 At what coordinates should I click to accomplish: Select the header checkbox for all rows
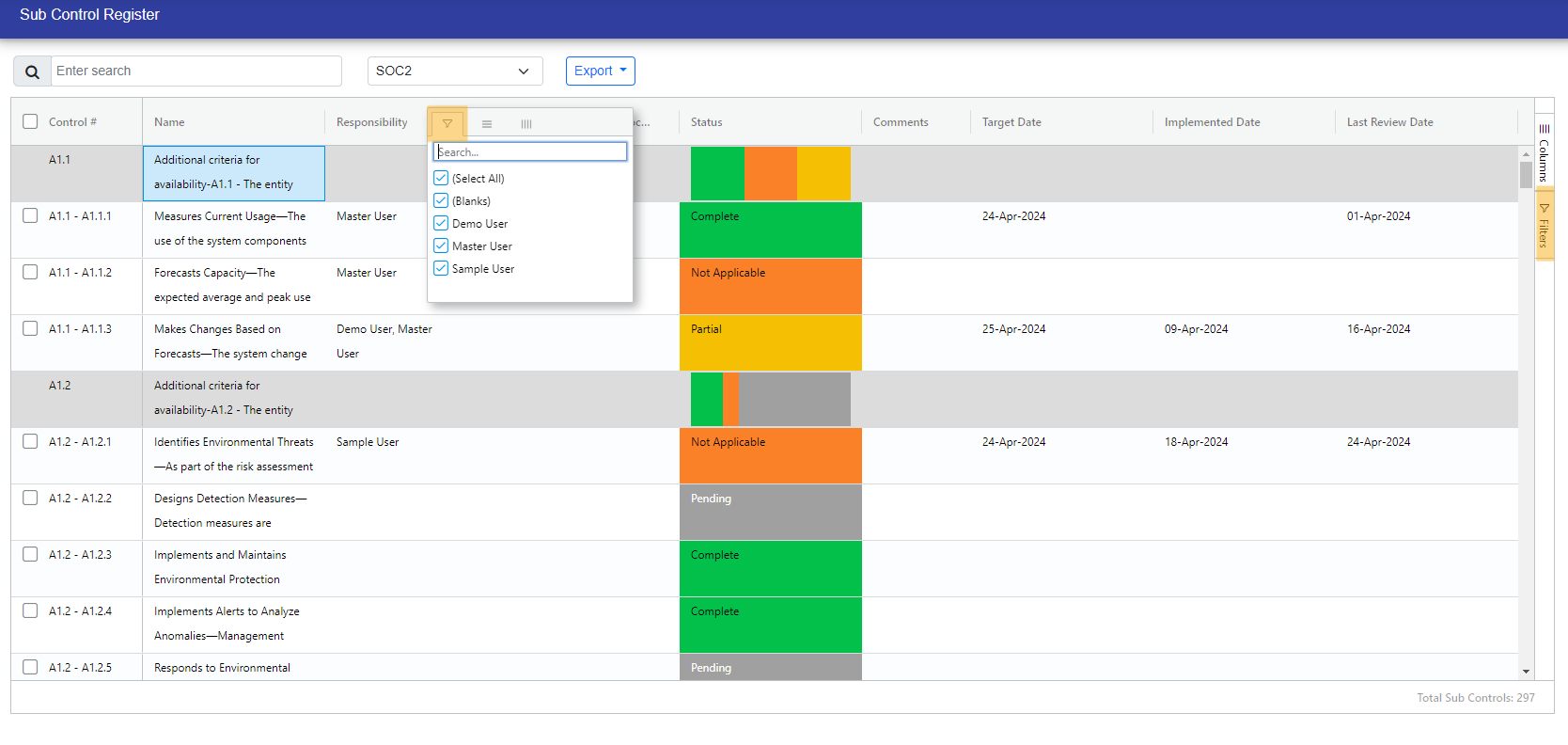(30, 121)
